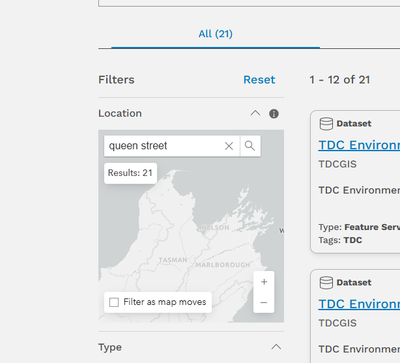
Task: Click the Filters heading
Action: click(x=116, y=80)
